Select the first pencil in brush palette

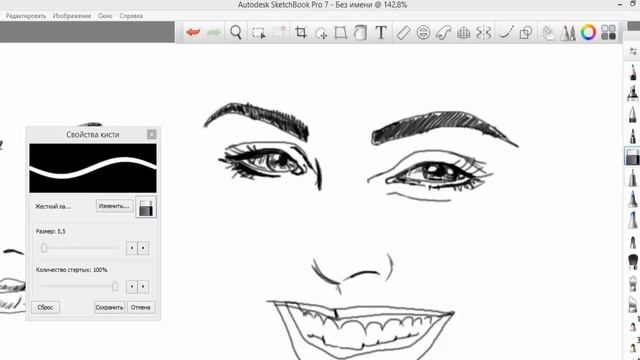tap(633, 72)
